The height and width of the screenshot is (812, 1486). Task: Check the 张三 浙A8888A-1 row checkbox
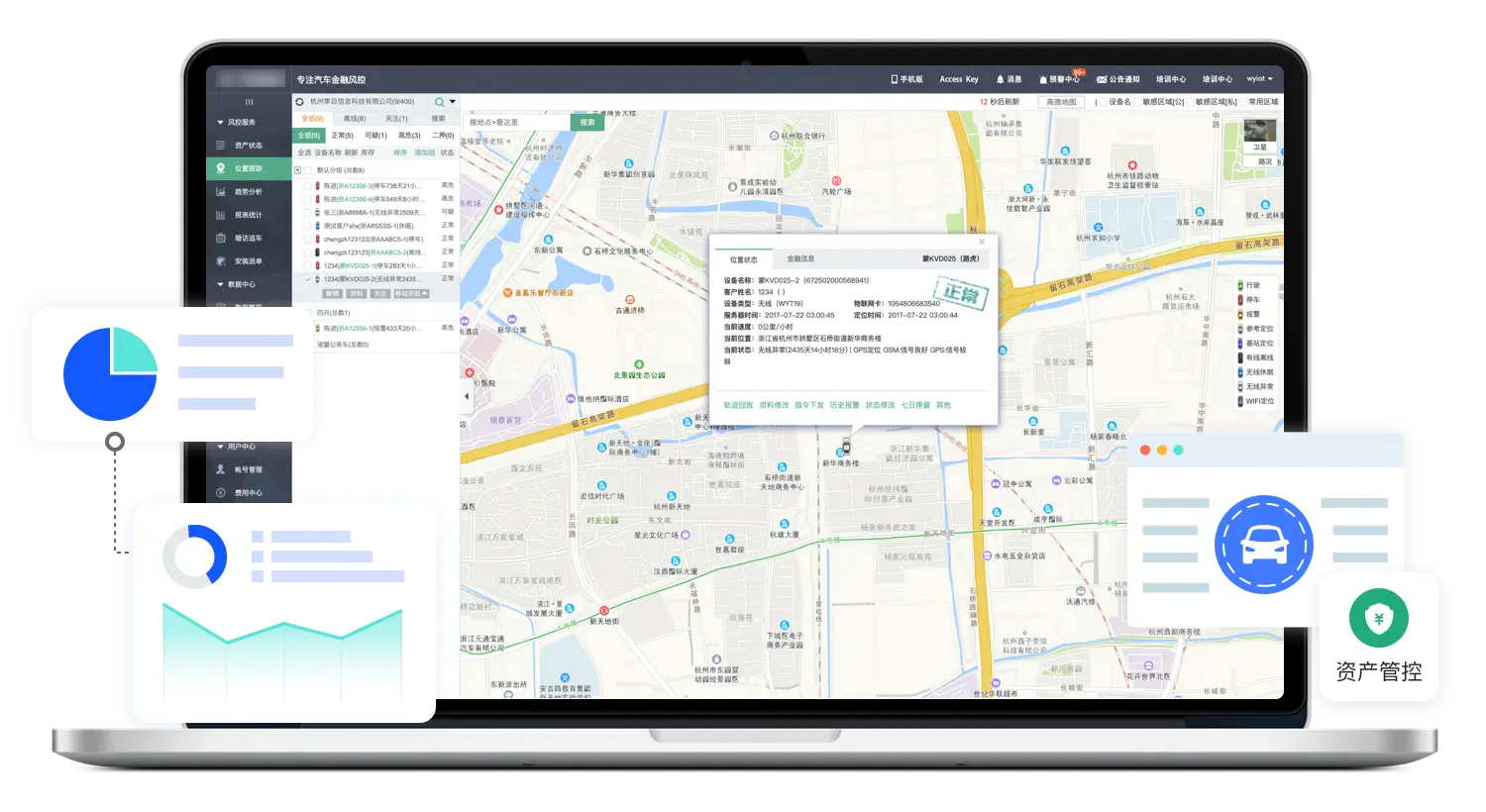(x=307, y=212)
